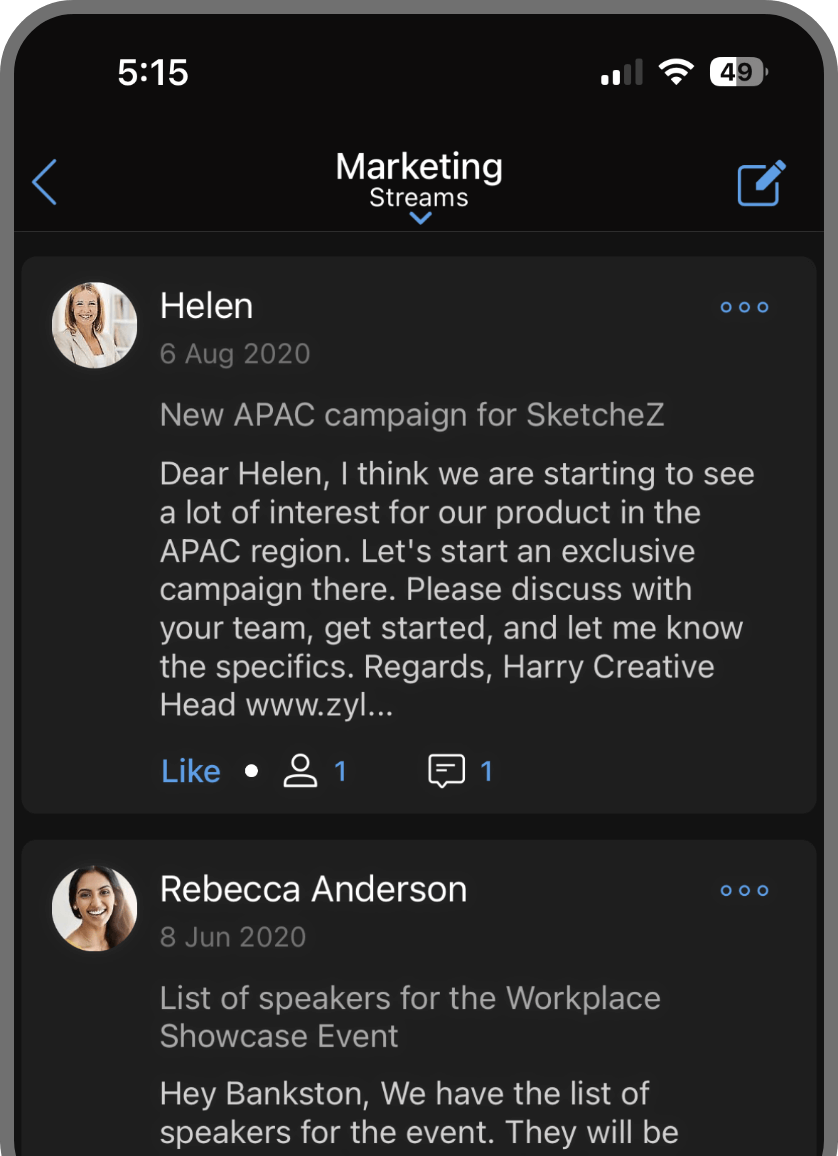Like Helen's APAC campaign post
838x1156 pixels.
point(190,770)
